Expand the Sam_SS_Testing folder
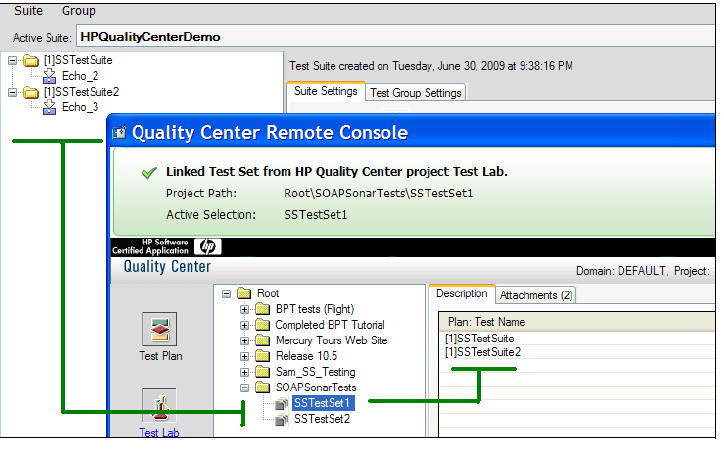The width and height of the screenshot is (724, 449). [244, 372]
